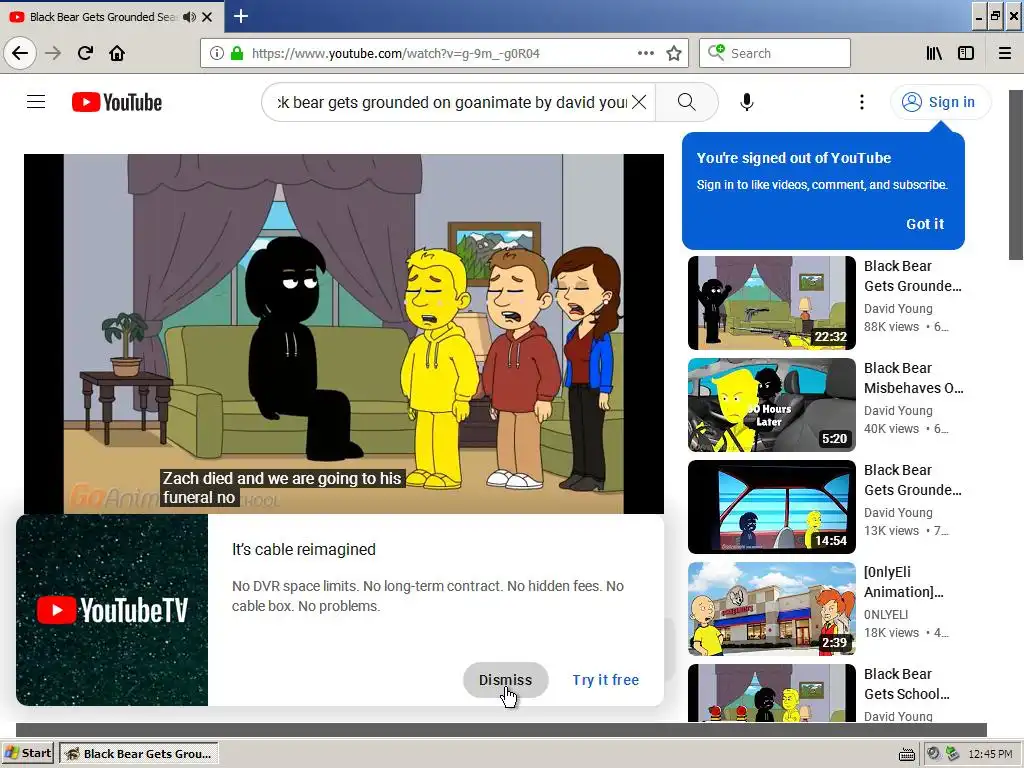Show site information icon in address bar
The image size is (1024, 768).
216,53
